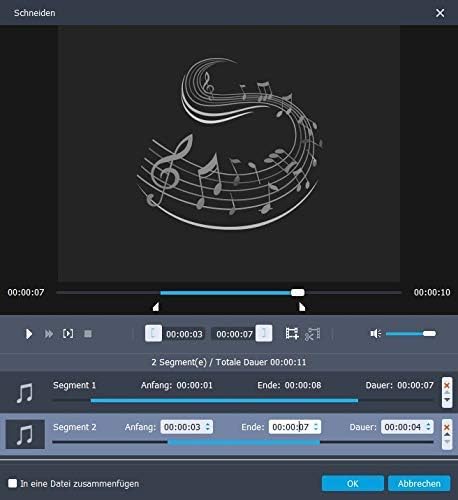
Task: Click the 'Segment 2' label
Action: point(74,427)
